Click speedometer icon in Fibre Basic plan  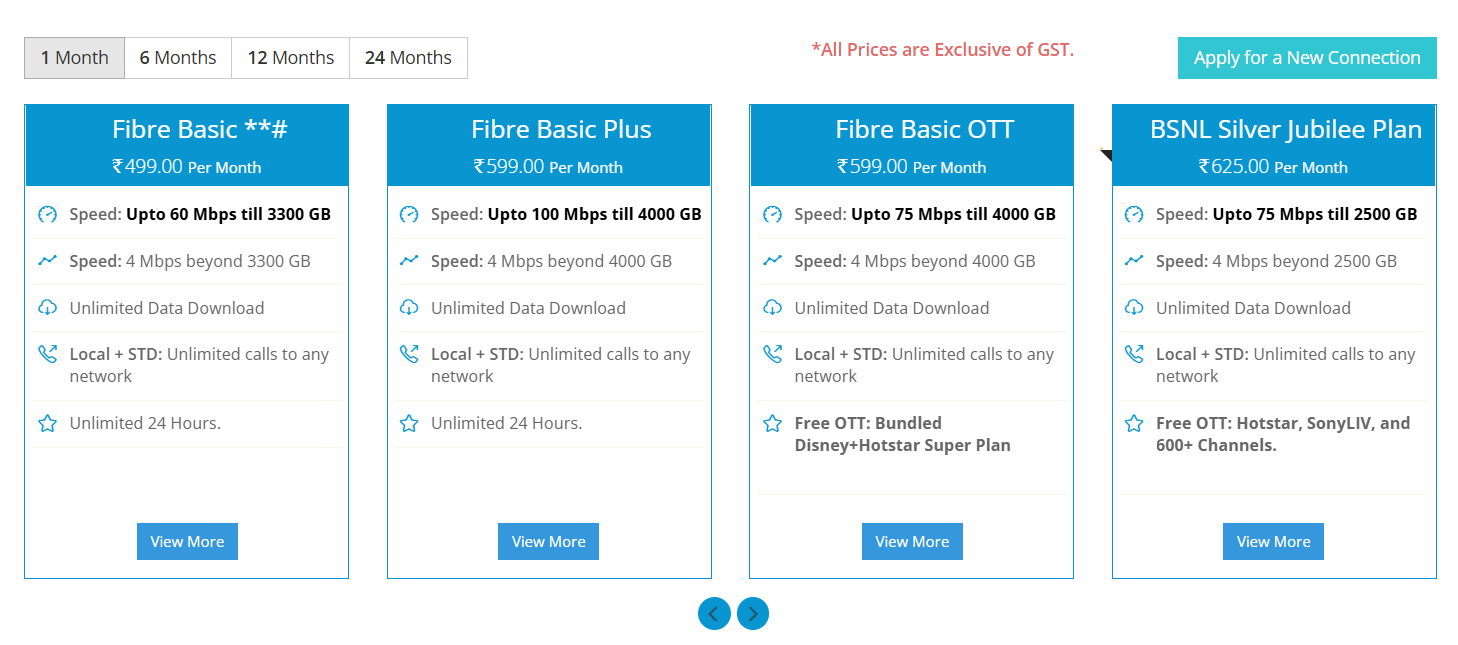pyautogui.click(x=47, y=214)
